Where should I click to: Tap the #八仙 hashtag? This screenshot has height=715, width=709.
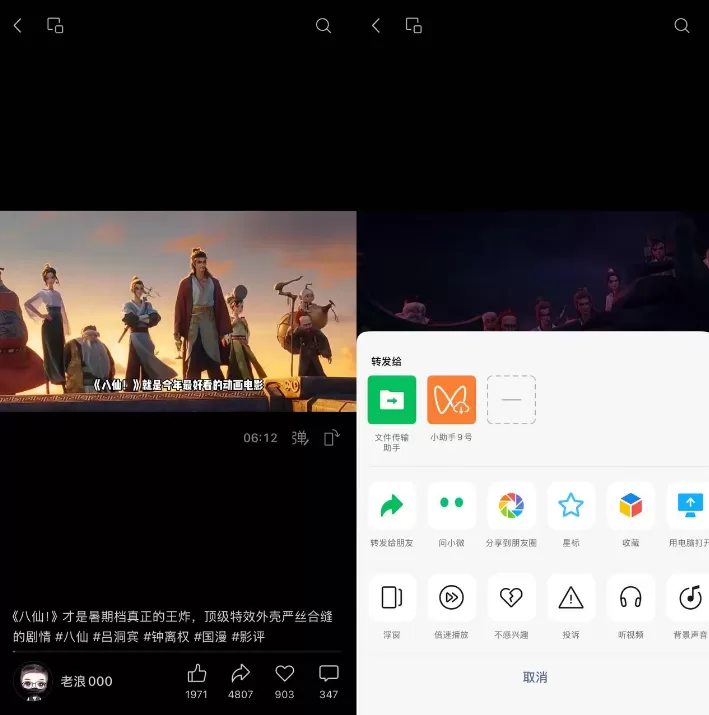(72, 637)
